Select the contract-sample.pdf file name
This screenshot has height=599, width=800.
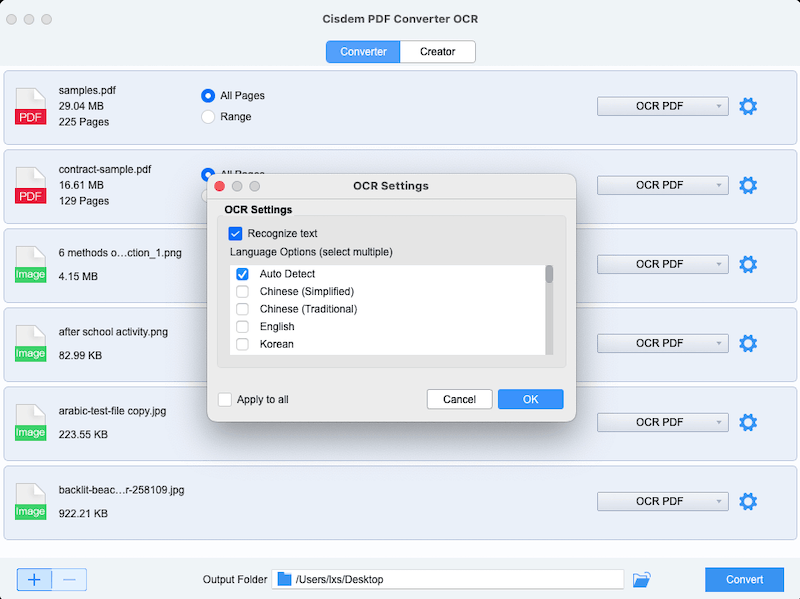(105, 169)
